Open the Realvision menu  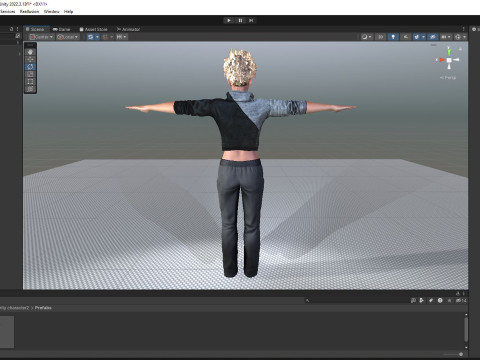[x=29, y=11]
